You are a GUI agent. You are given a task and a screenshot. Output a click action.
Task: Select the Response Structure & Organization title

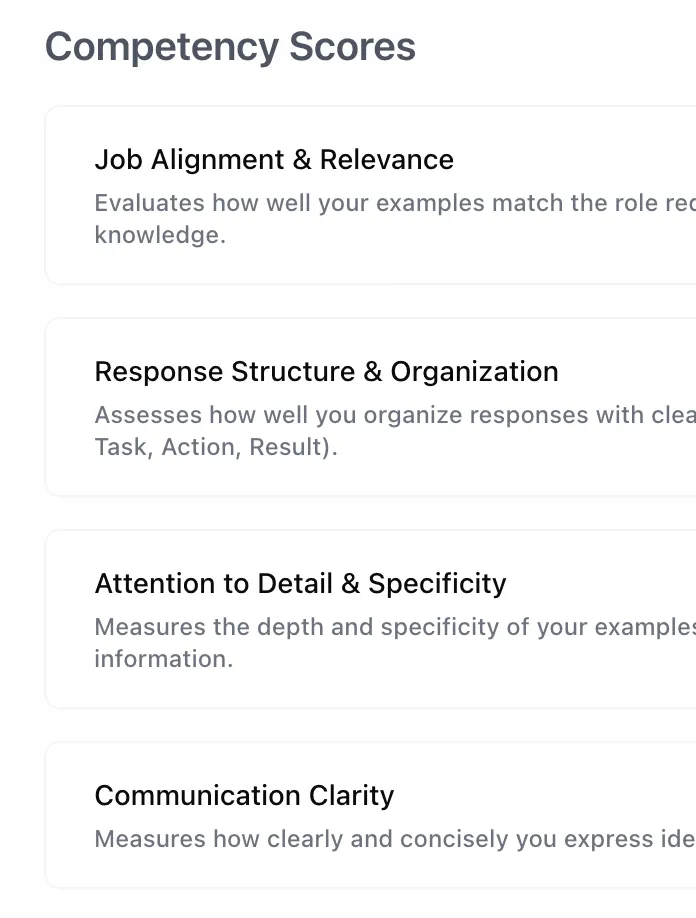coord(326,372)
